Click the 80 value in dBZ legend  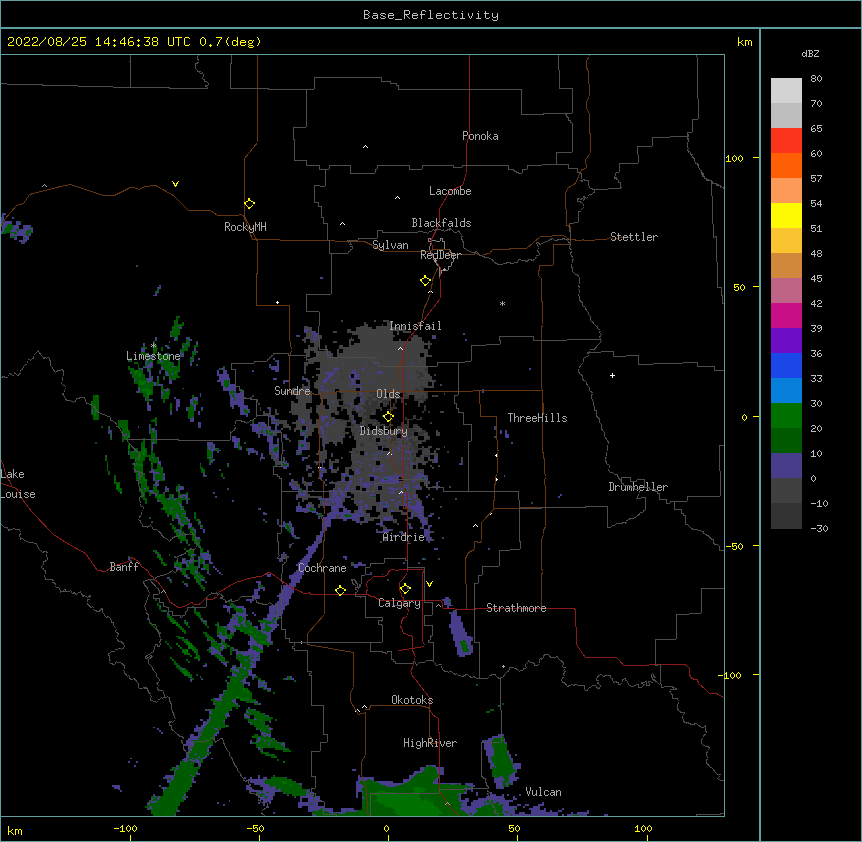(x=816, y=79)
